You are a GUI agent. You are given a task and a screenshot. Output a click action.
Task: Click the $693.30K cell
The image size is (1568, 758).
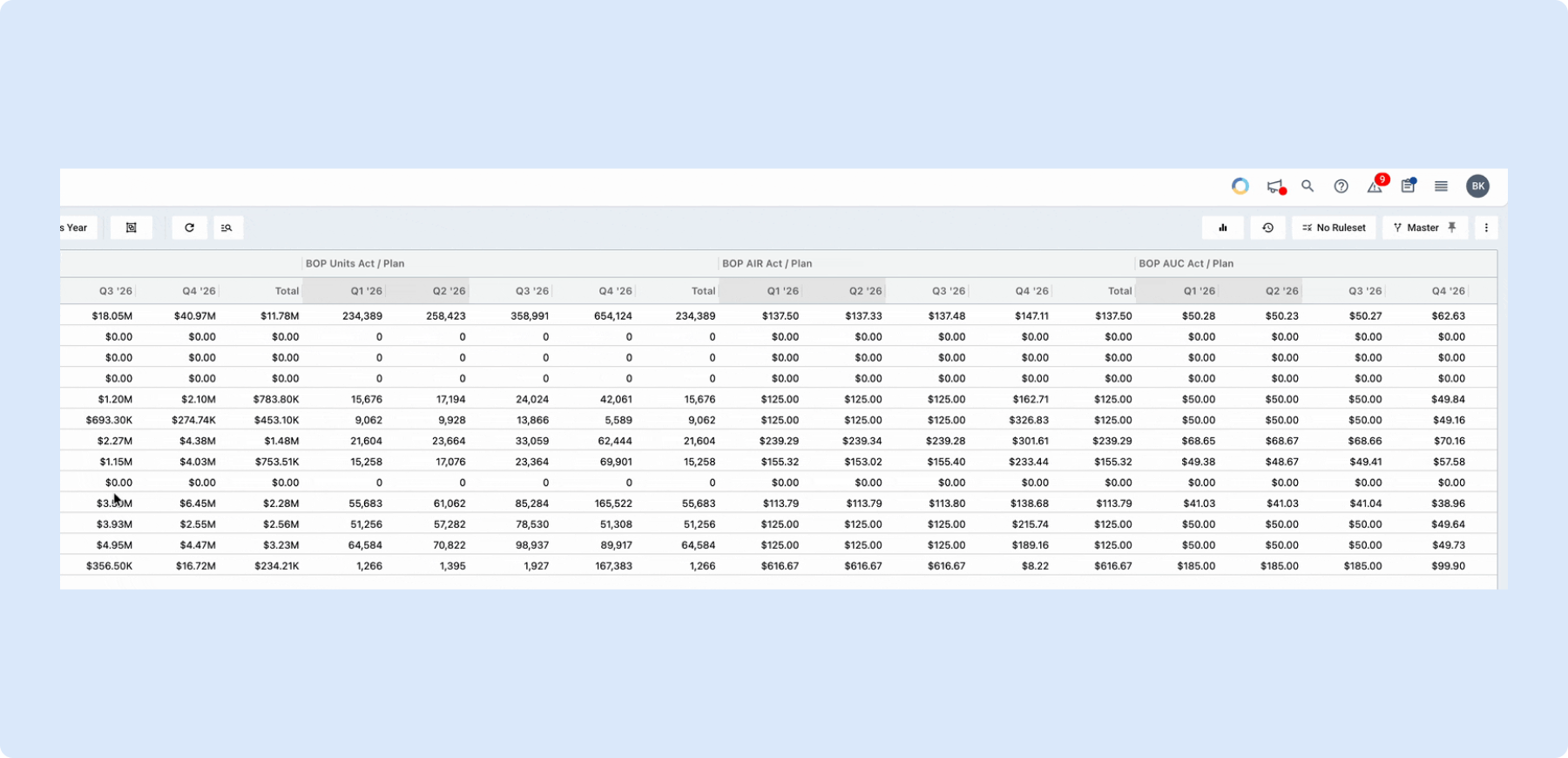(109, 420)
